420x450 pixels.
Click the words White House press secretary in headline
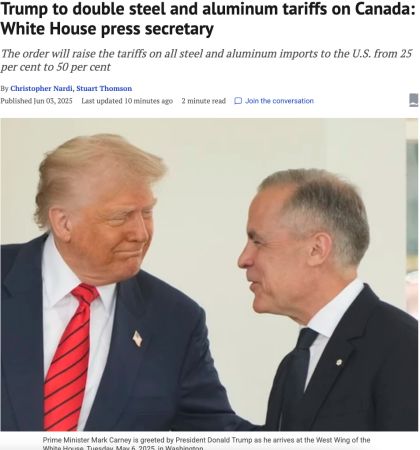(107, 29)
